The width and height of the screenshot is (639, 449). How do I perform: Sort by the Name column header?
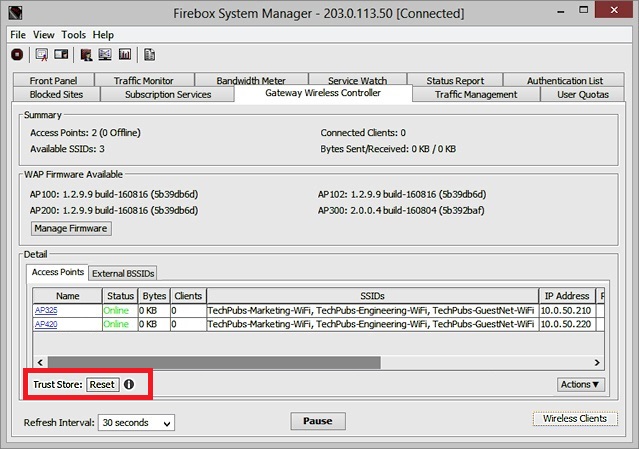point(67,296)
